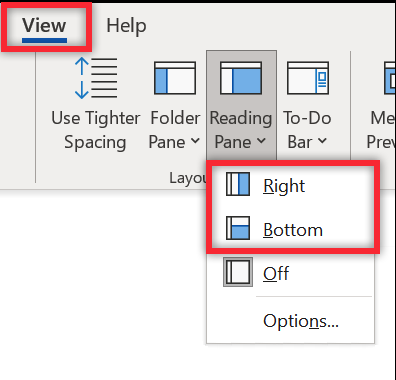Screen dimensions: 396x380
Task: Expand the Folder Pane dropdown chevron
Action: click(195, 141)
